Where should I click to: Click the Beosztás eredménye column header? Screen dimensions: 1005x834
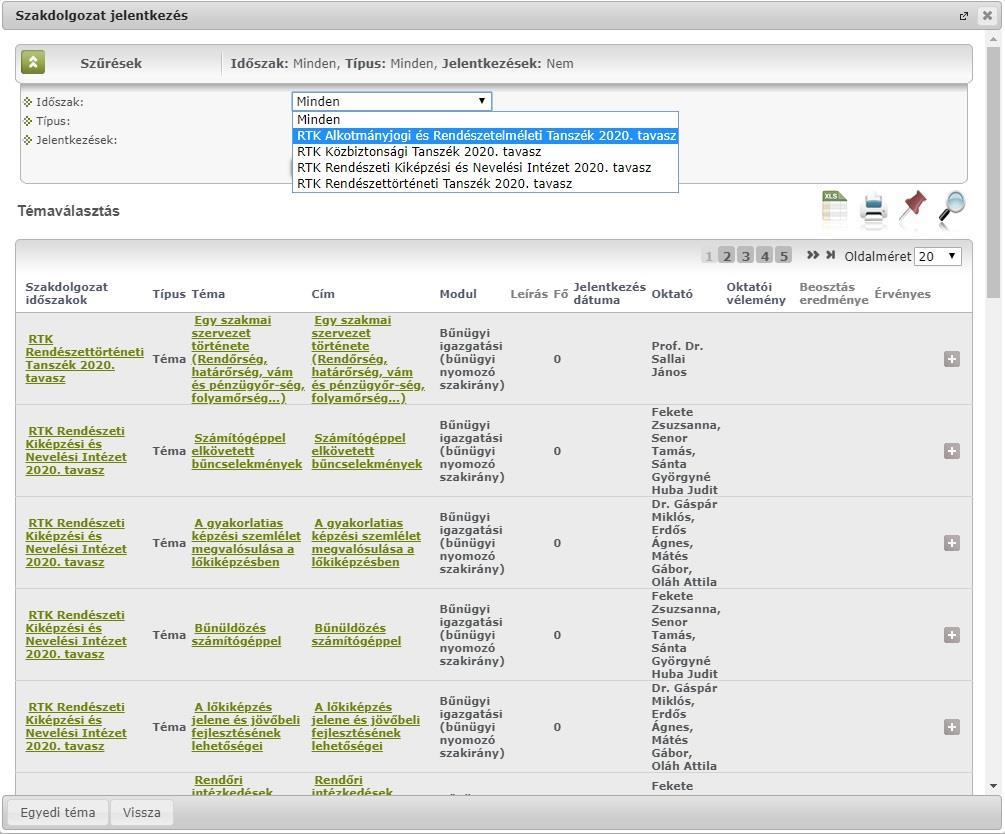tap(834, 294)
